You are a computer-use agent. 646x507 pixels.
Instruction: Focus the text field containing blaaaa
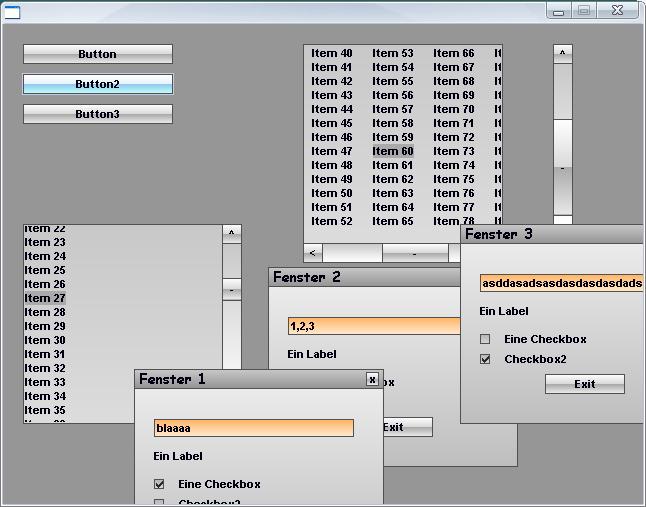253,428
